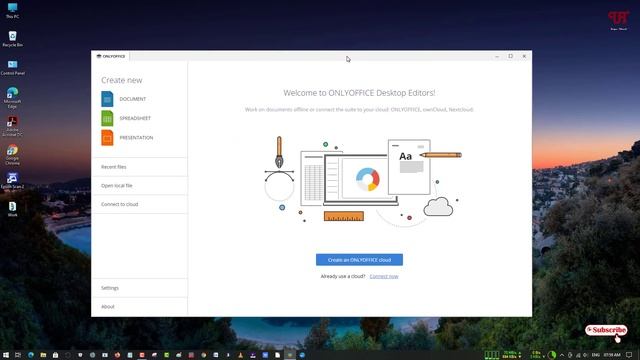This screenshot has width=640, height=360.
Task: Create a new Document
Action: click(124, 99)
